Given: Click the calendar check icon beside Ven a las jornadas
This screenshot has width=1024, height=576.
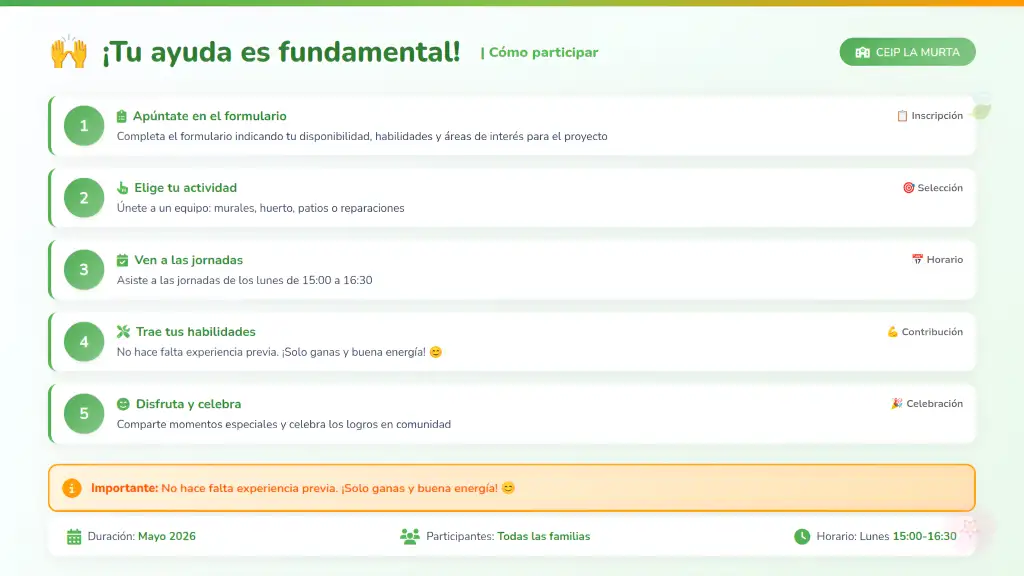Looking at the screenshot, I should coord(123,260).
